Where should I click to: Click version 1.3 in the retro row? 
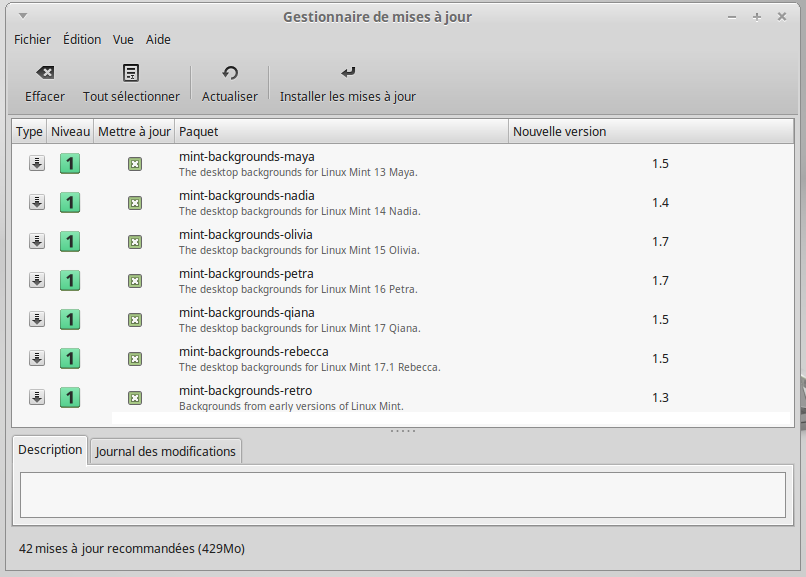661,398
